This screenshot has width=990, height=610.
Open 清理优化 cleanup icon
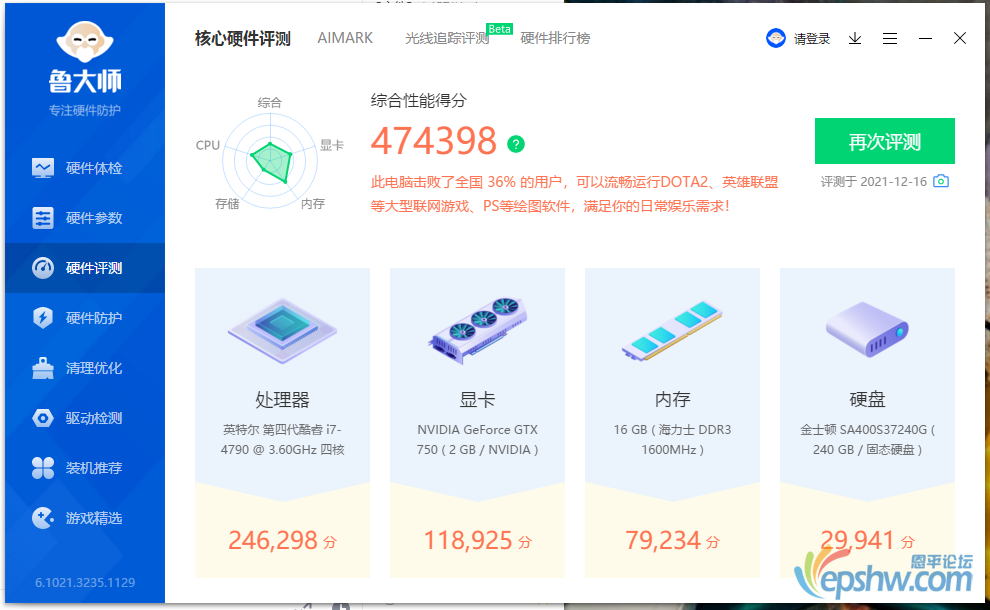(x=43, y=368)
